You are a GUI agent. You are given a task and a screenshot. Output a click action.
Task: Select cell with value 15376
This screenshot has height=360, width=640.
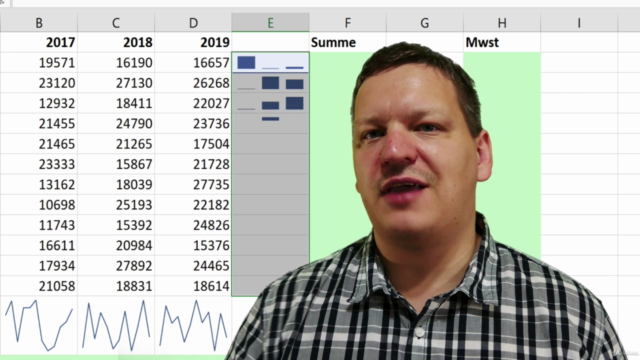pyautogui.click(x=193, y=245)
